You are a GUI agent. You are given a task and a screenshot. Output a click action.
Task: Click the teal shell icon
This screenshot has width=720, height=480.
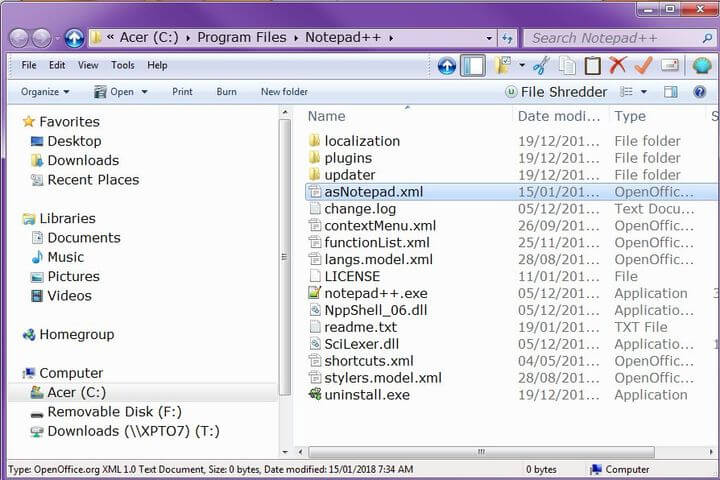pyautogui.click(x=701, y=66)
